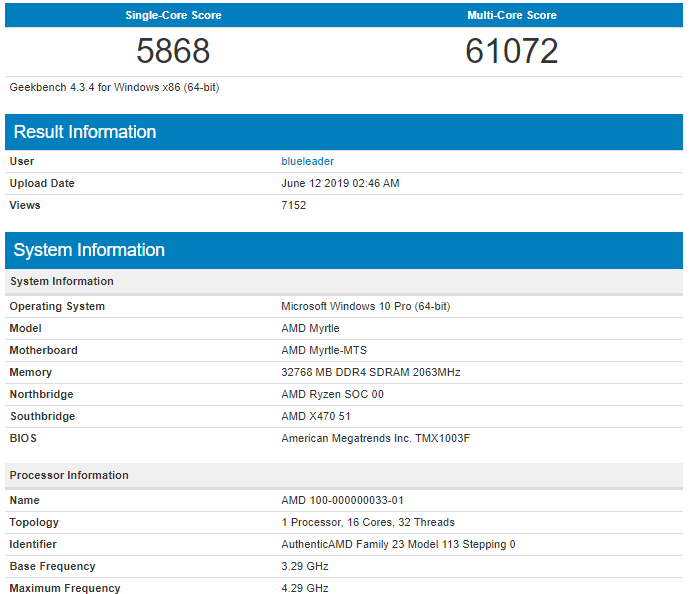Click topology value 16 Cores, 32 Threads
The image size is (692, 594).
[368, 523]
